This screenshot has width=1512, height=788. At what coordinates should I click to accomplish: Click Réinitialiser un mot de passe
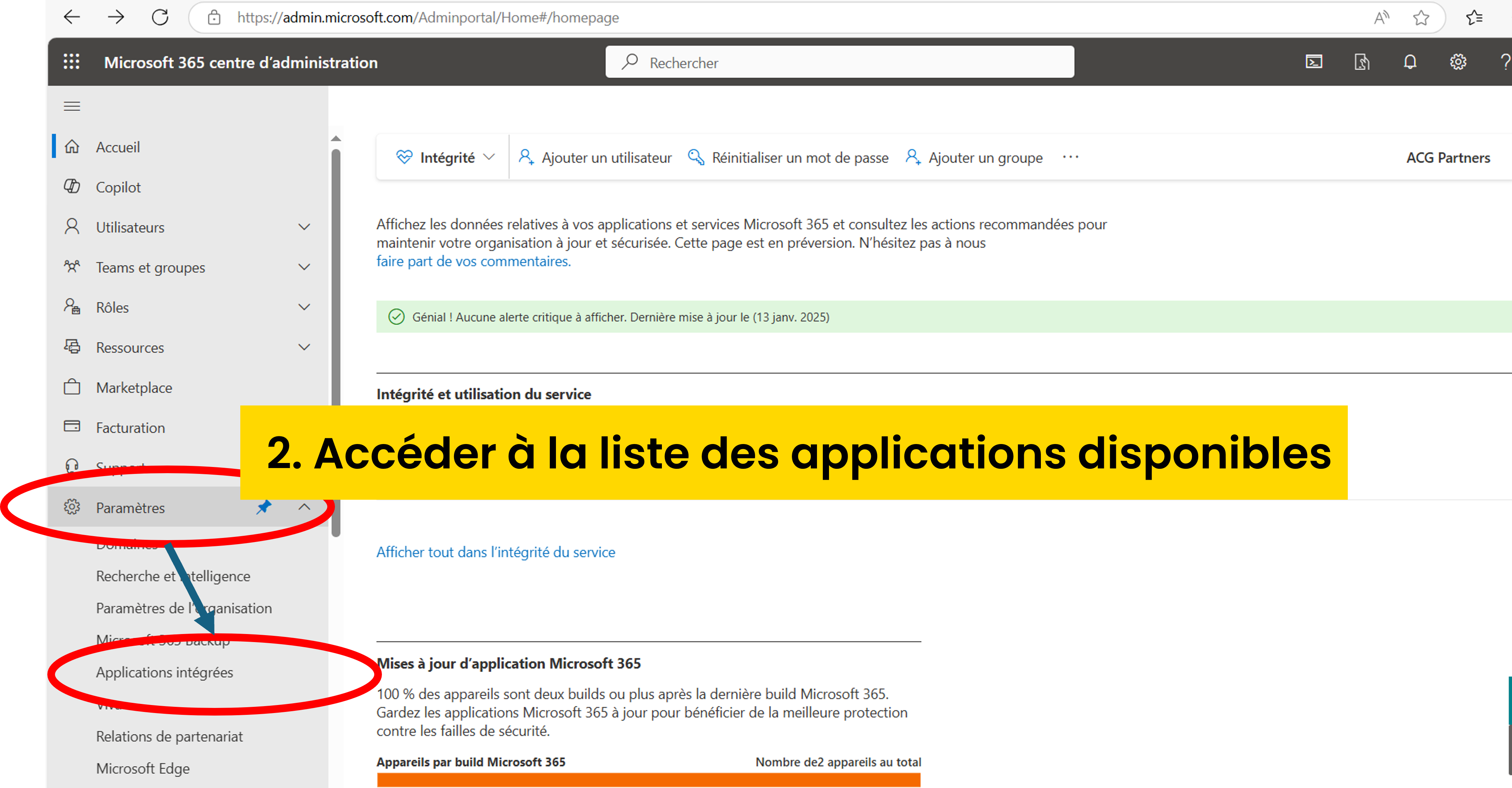(788, 157)
